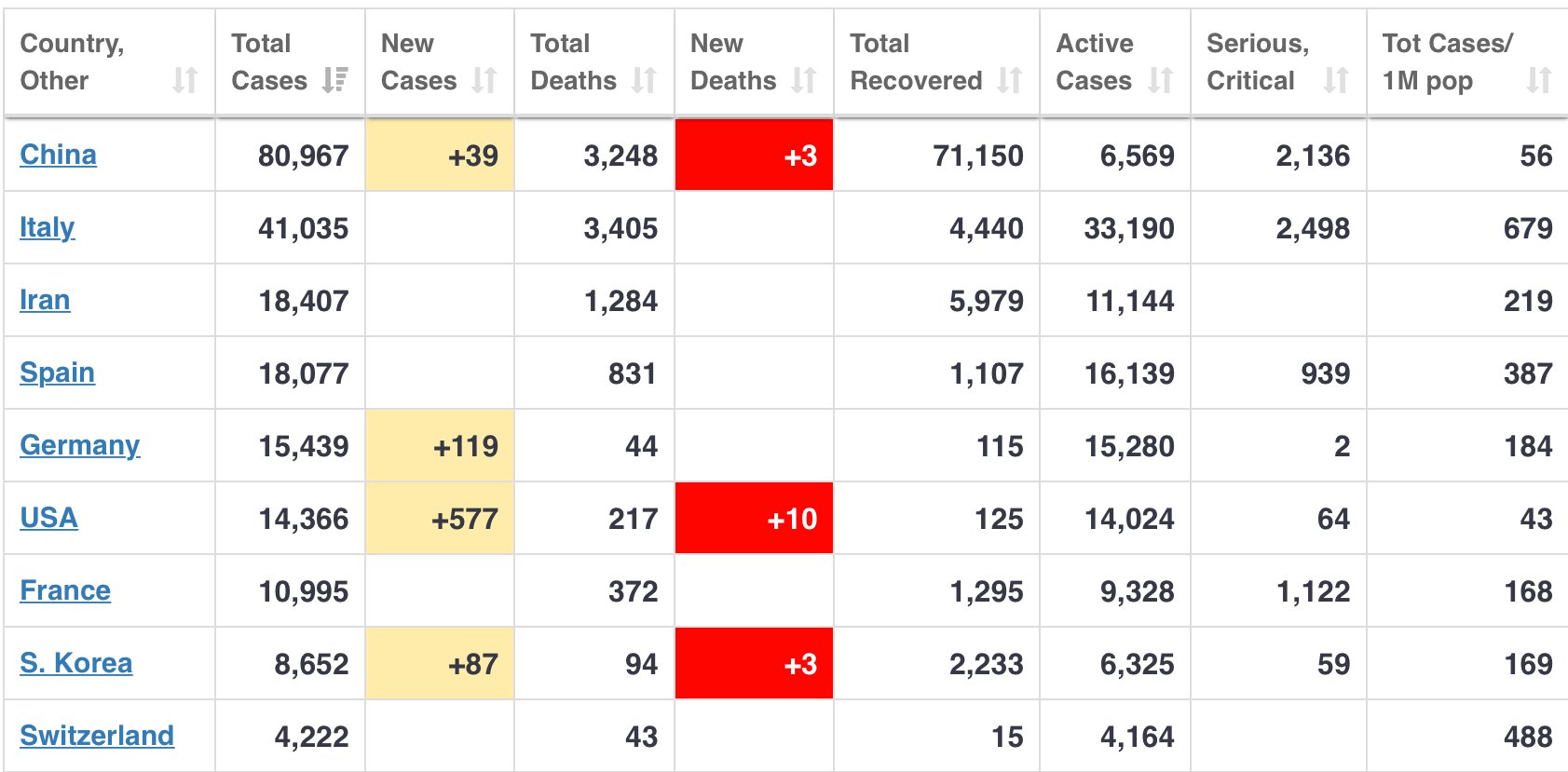
Task: Open the Switzerland country page
Action: tap(97, 735)
